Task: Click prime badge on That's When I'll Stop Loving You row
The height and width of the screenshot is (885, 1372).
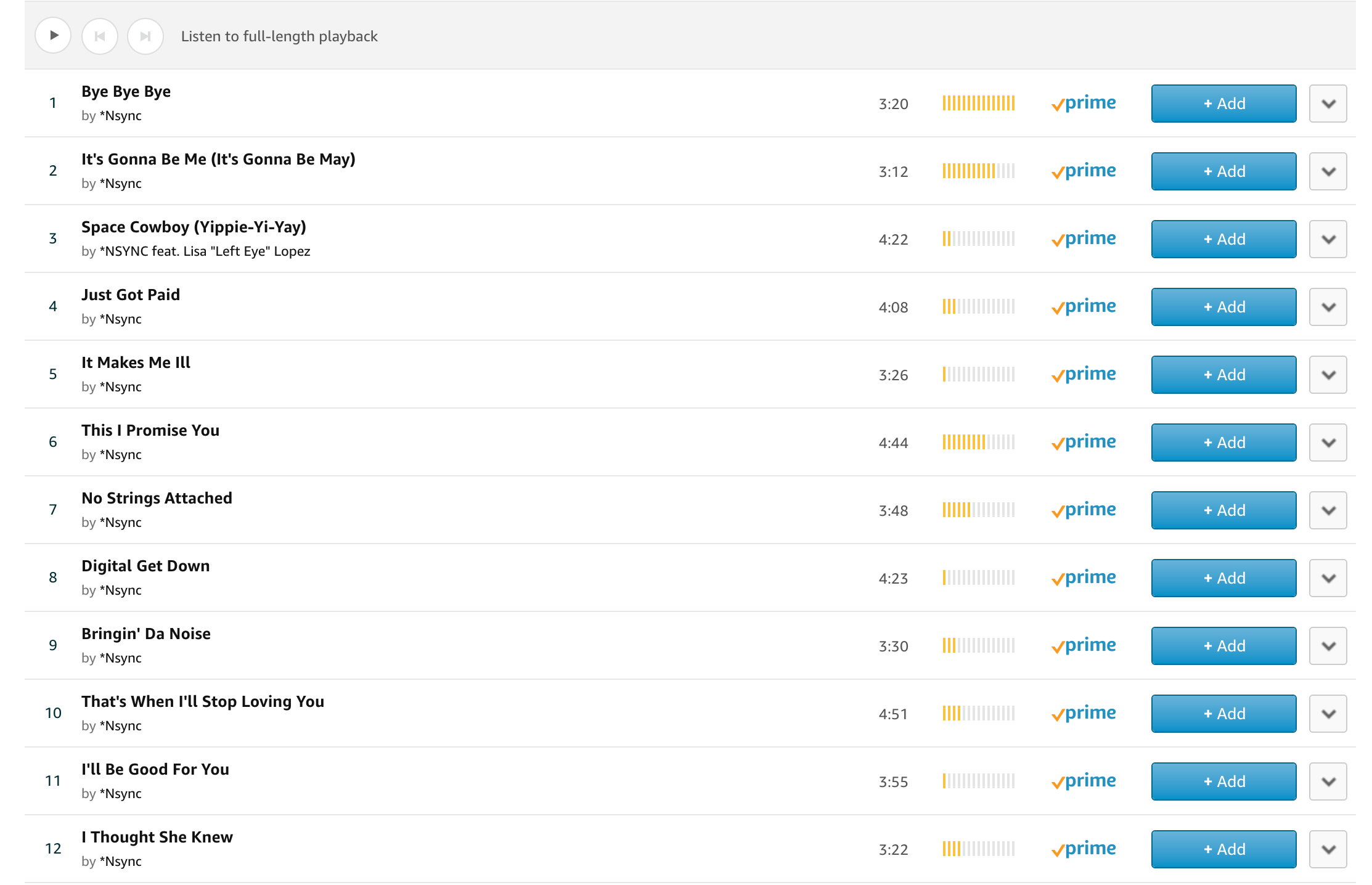Action: 1084,714
